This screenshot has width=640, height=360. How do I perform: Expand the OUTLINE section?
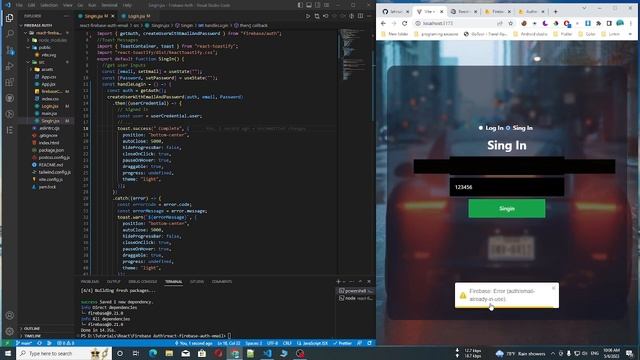pos(31,329)
